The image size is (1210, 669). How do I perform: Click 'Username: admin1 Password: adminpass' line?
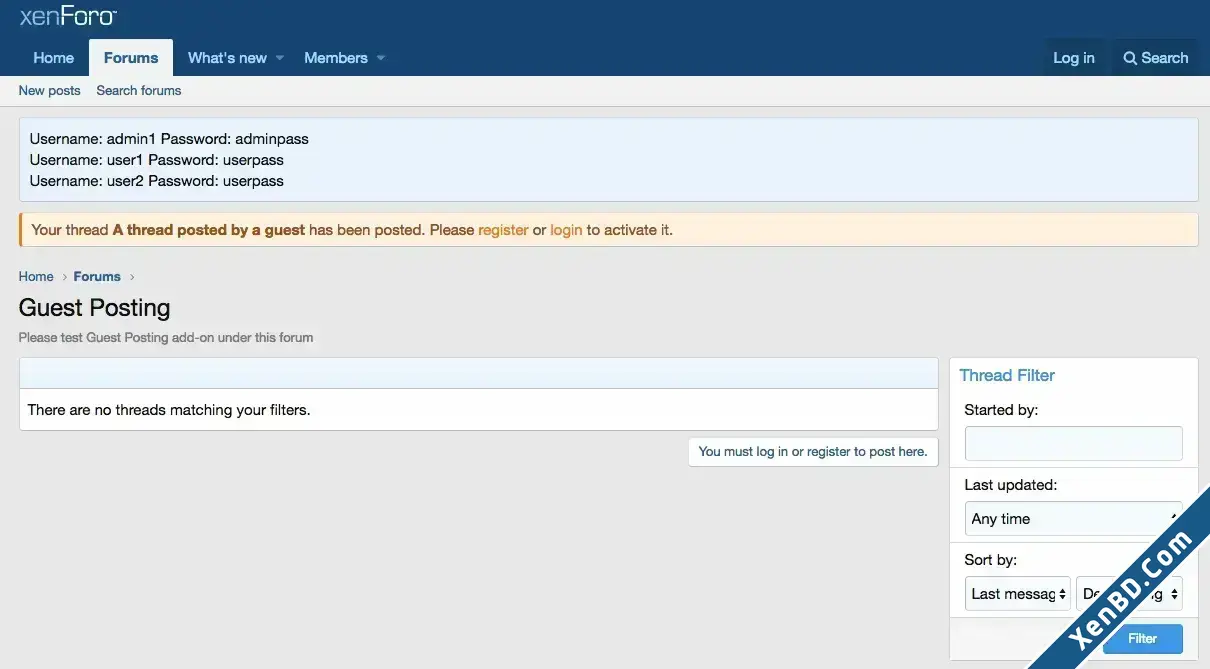(169, 139)
